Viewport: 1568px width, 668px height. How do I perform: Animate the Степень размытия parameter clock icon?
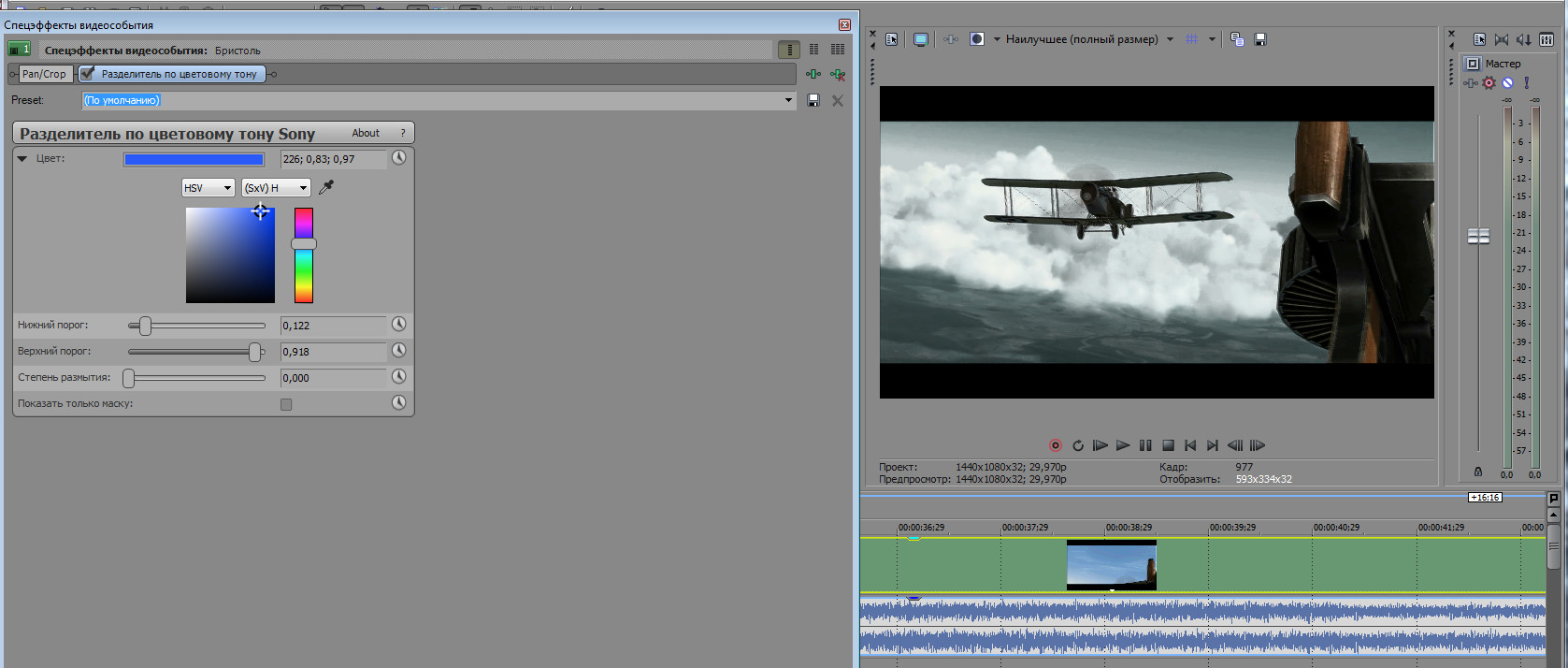[399, 376]
